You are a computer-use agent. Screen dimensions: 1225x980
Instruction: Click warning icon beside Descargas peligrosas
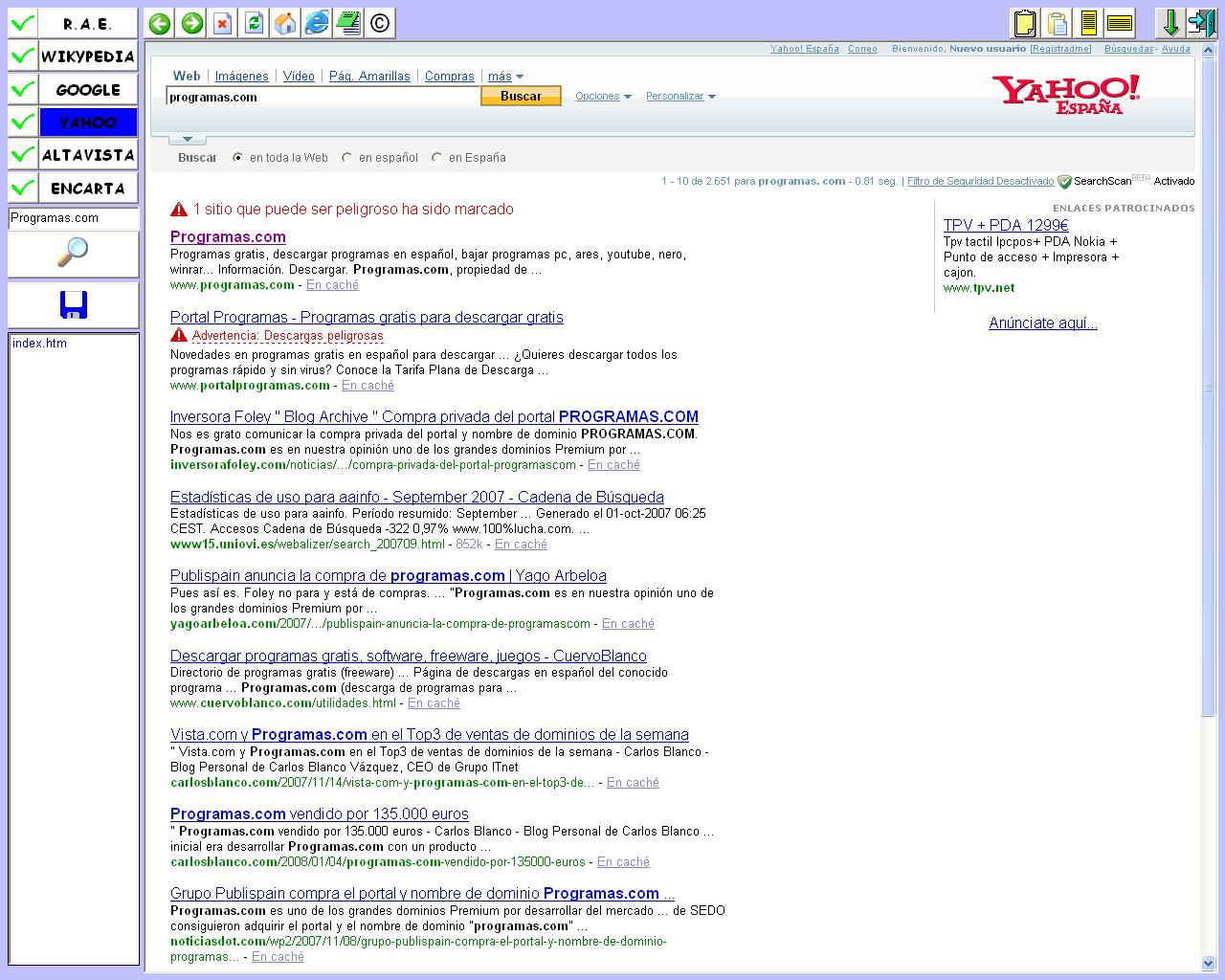coord(179,335)
